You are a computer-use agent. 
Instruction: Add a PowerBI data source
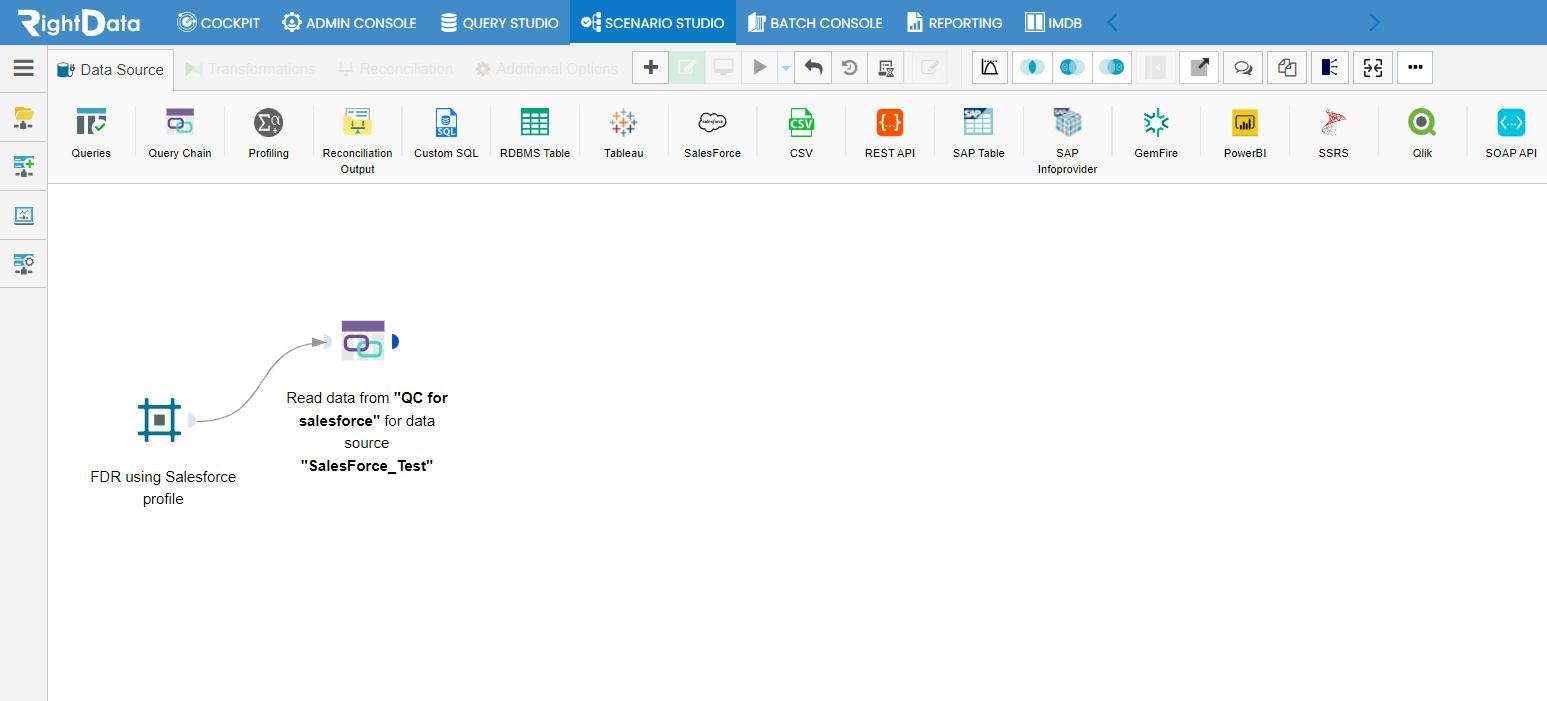[x=1244, y=123]
